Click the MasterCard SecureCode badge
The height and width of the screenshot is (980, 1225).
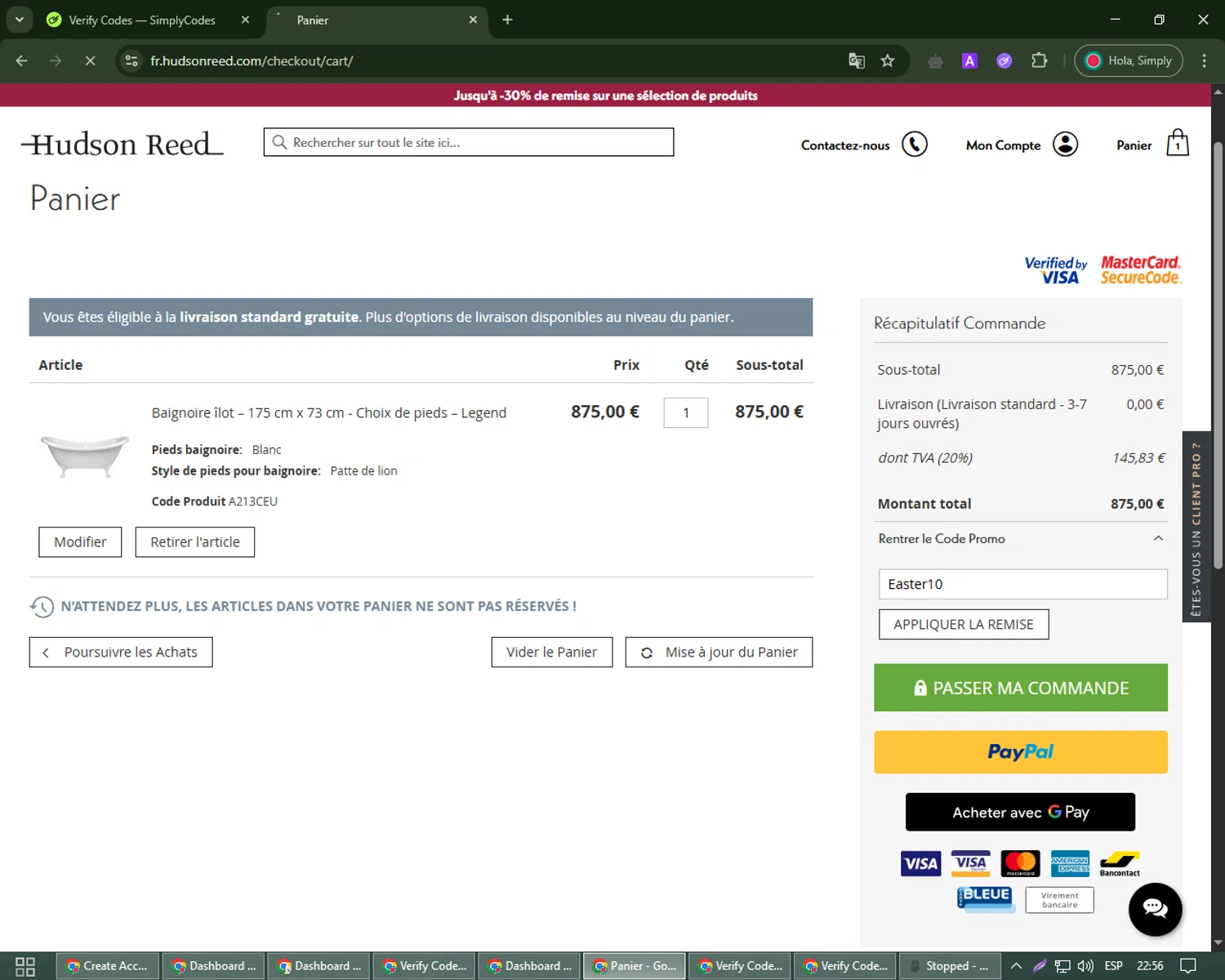click(x=1141, y=270)
